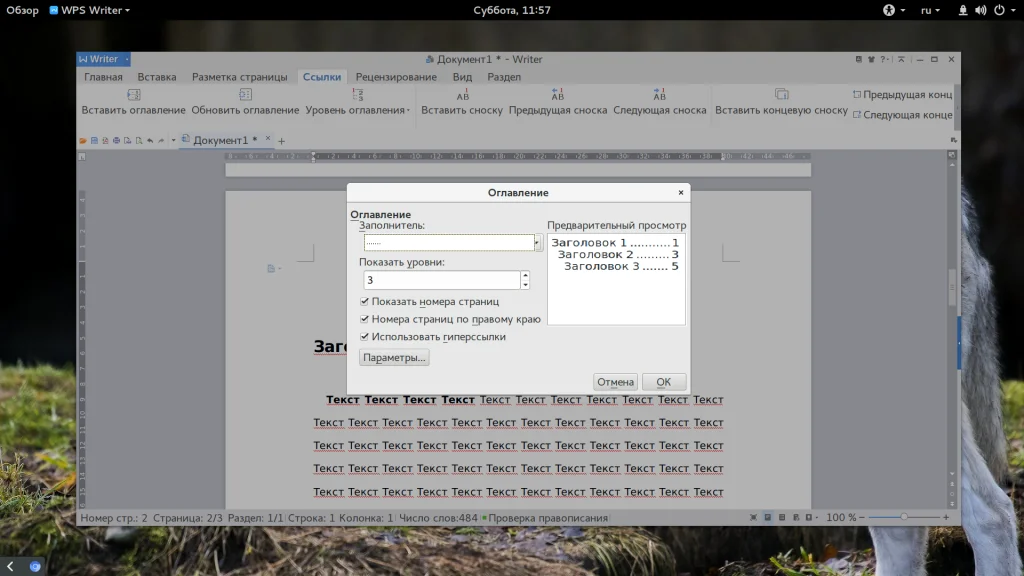Image resolution: width=1024 pixels, height=576 pixels.
Task: Open a new document tab with plus icon
Action: coord(281,141)
